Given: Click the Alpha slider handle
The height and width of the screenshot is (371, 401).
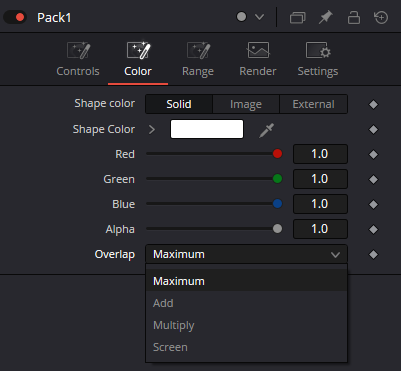Looking at the screenshot, I should pyautogui.click(x=277, y=229).
